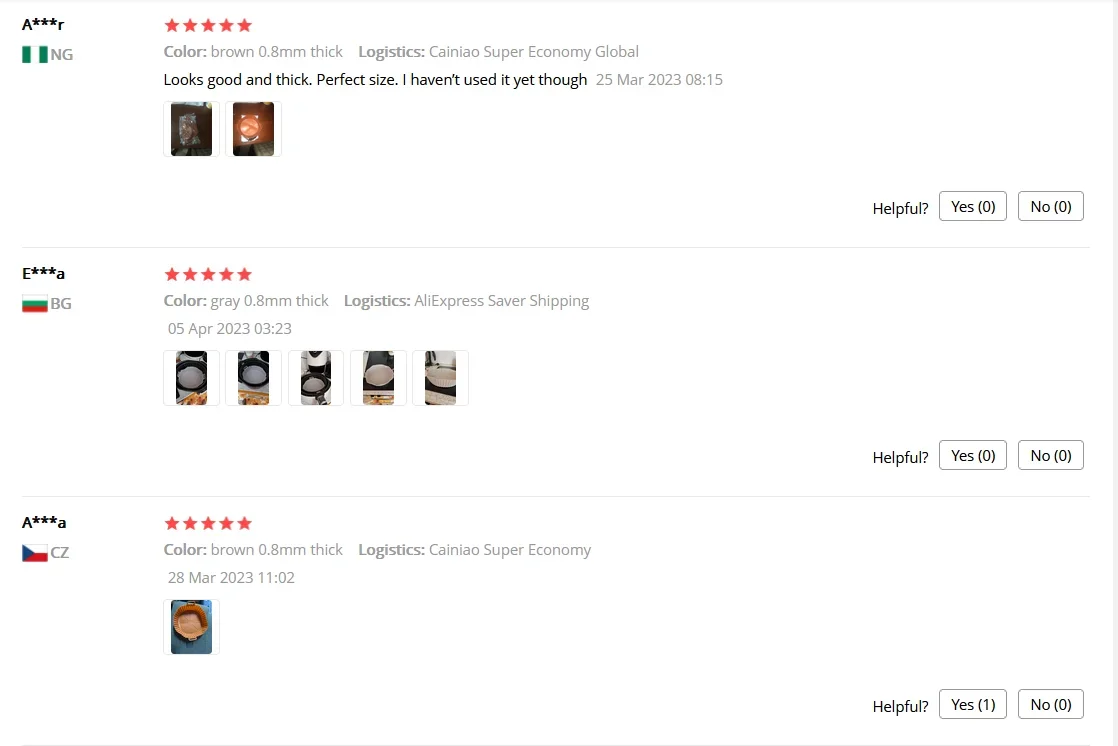This screenshot has height=746, width=1118.
Task: Open first photo in A***r's review
Action: [191, 129]
